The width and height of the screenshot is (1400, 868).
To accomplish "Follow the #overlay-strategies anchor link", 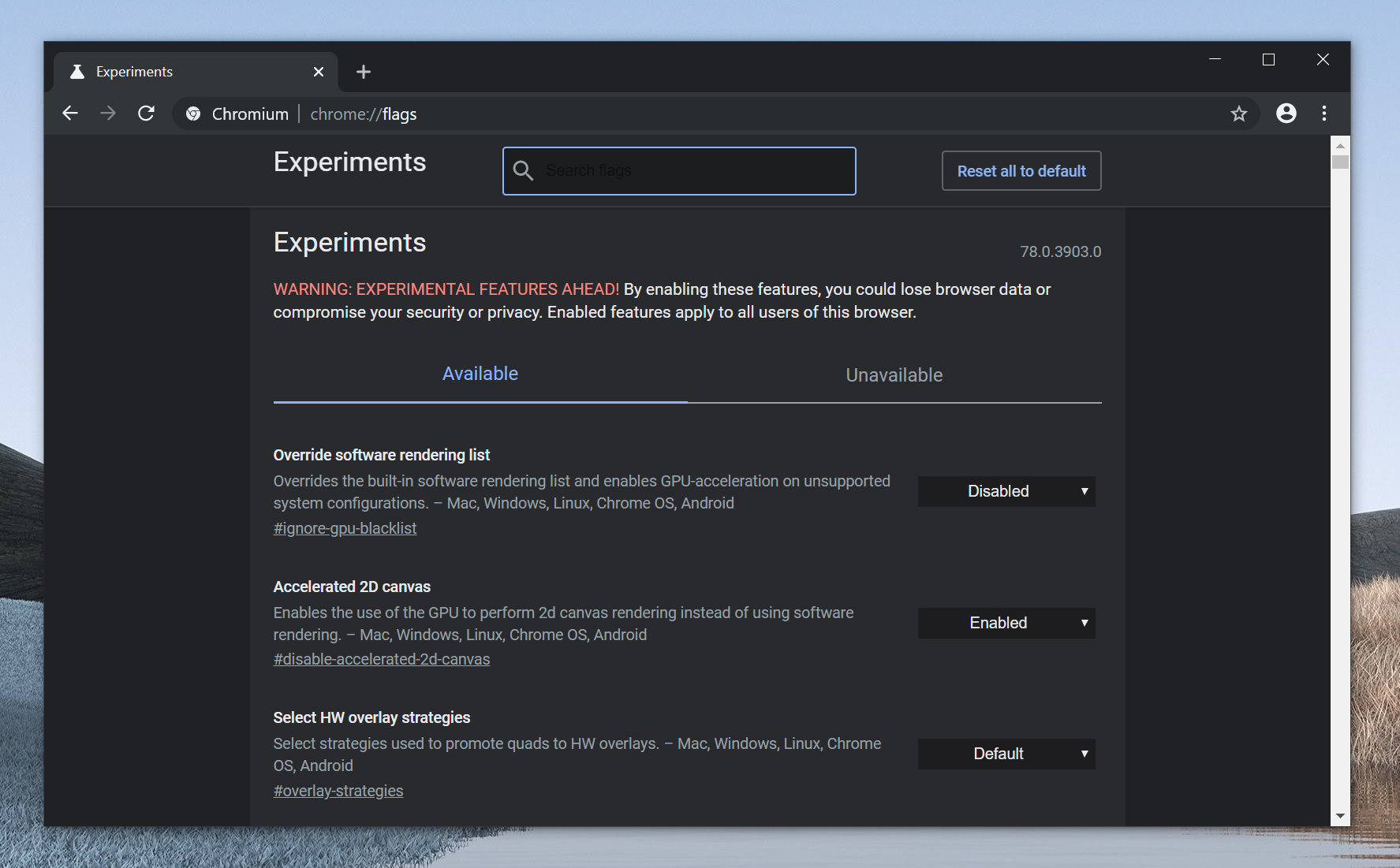I will (338, 791).
